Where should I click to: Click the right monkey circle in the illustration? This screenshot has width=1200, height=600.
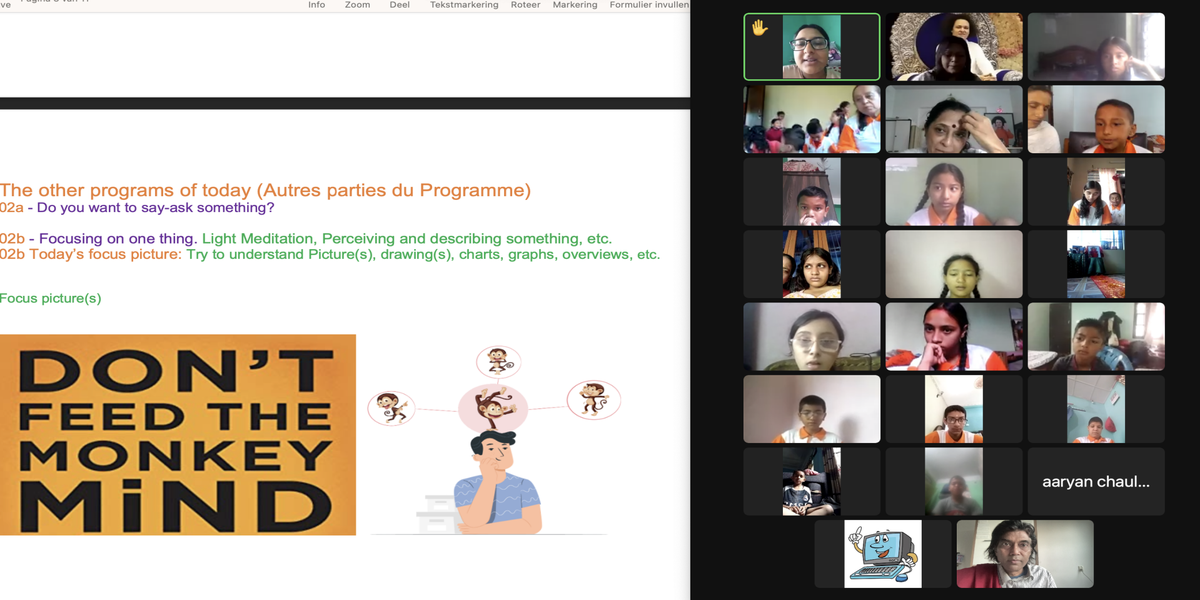tap(594, 399)
